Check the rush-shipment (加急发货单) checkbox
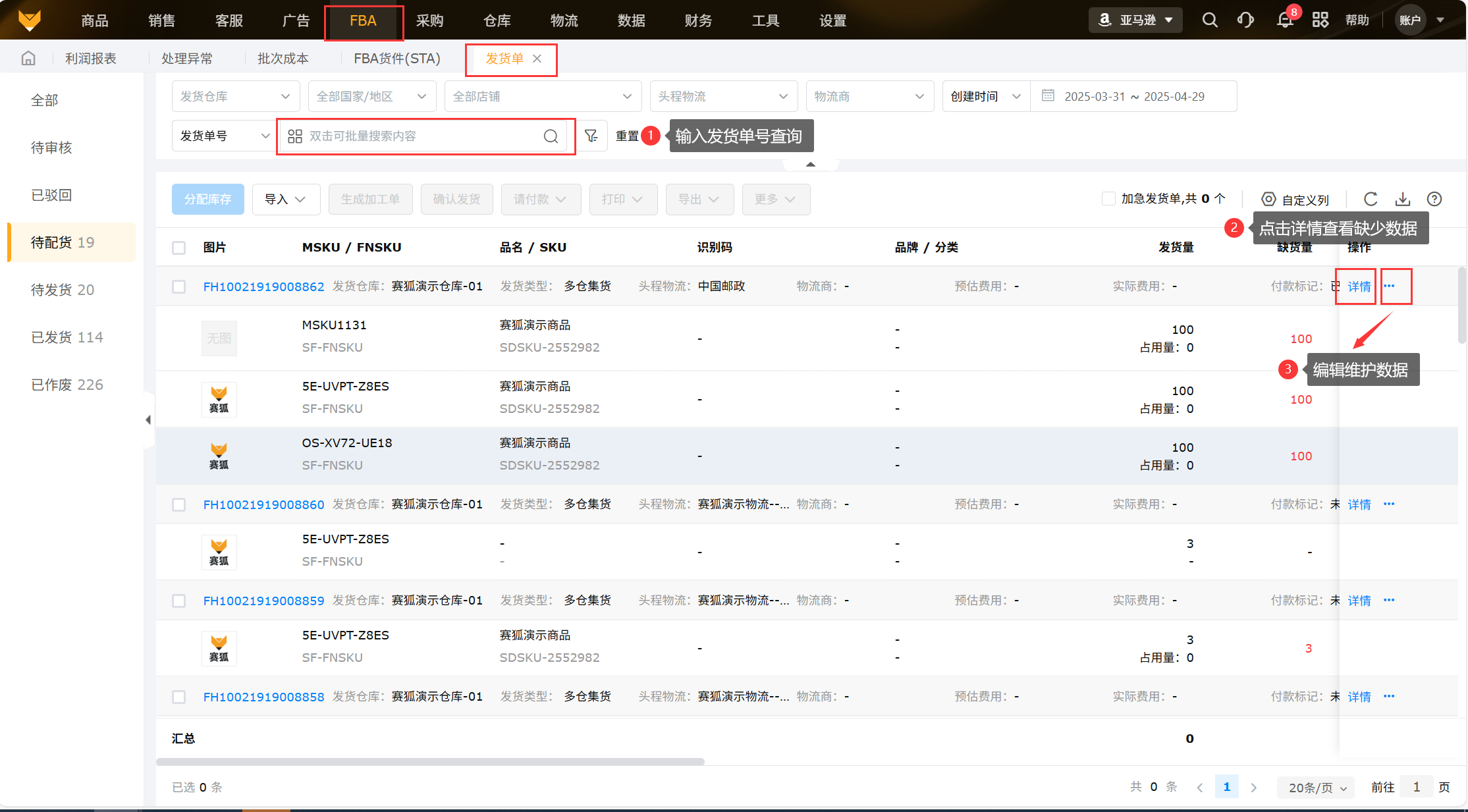This screenshot has height=812, width=1468. tap(1108, 198)
